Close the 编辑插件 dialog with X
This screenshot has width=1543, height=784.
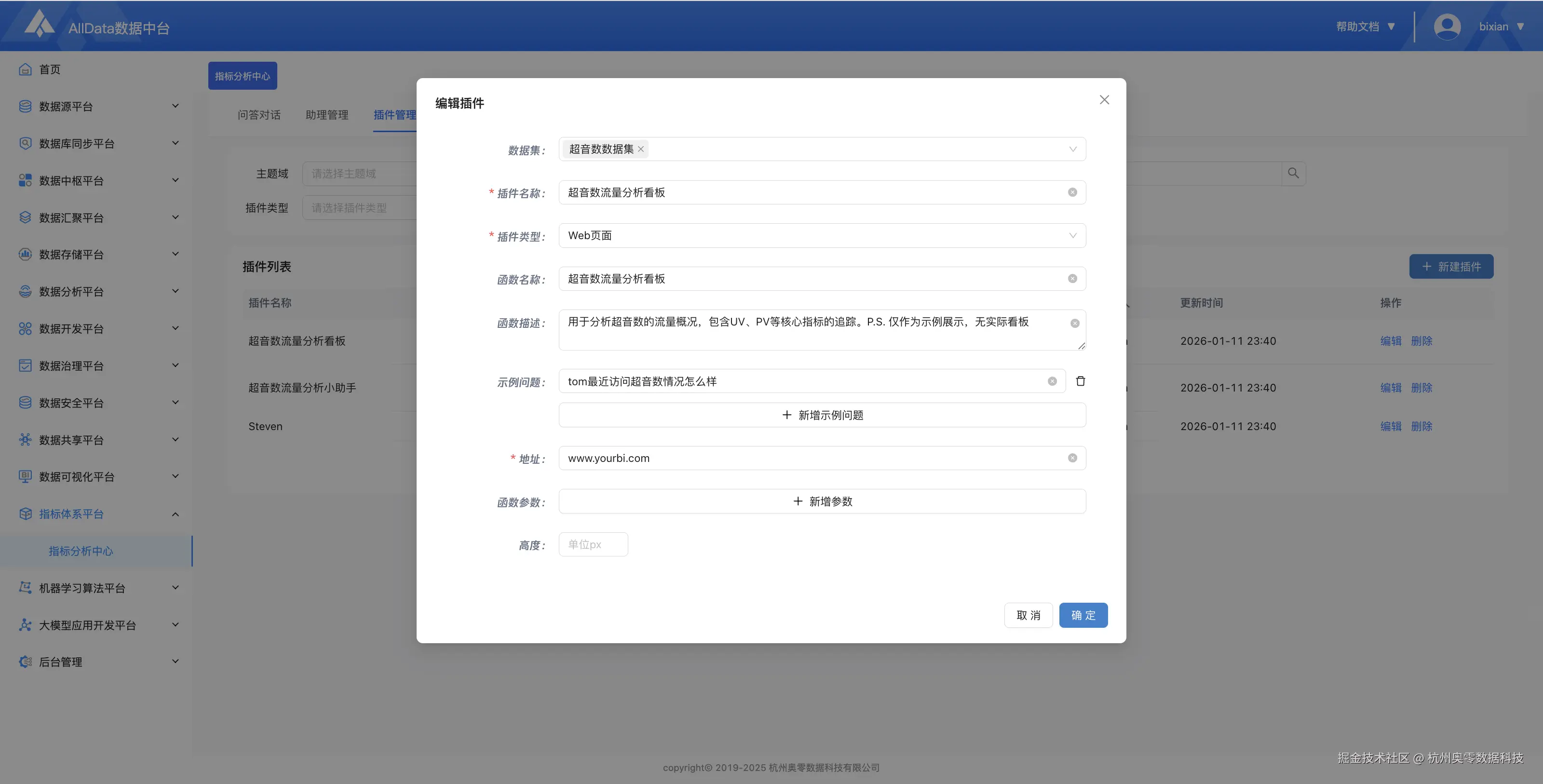(1104, 100)
